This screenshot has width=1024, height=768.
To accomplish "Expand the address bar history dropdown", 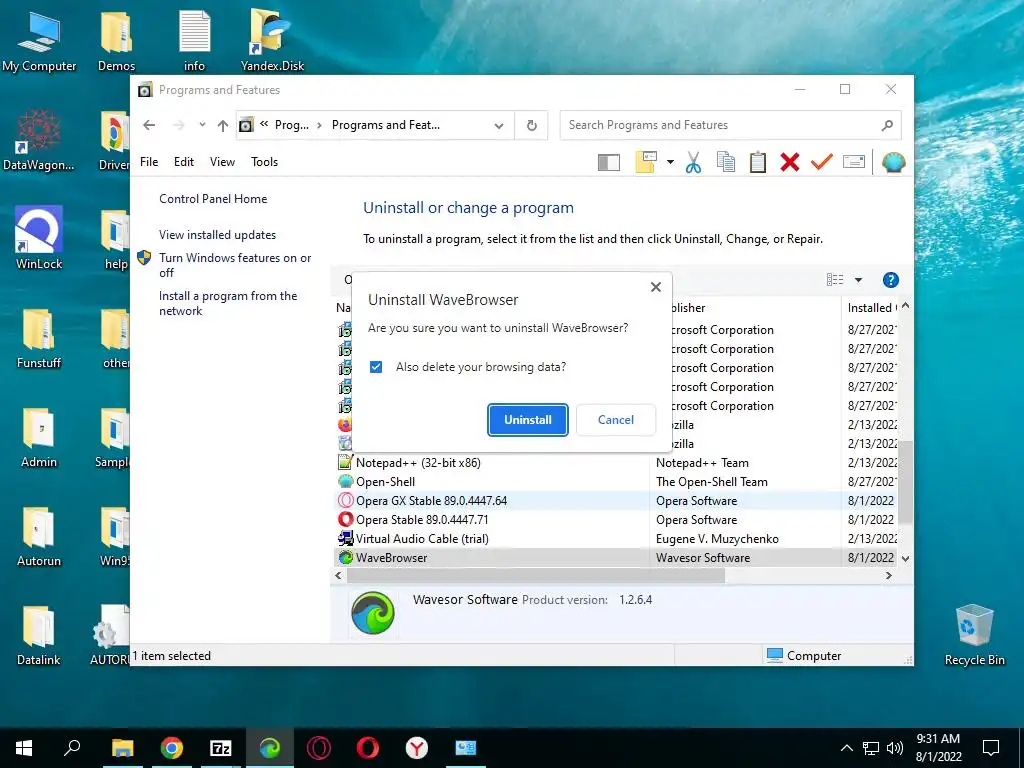I will pos(499,125).
